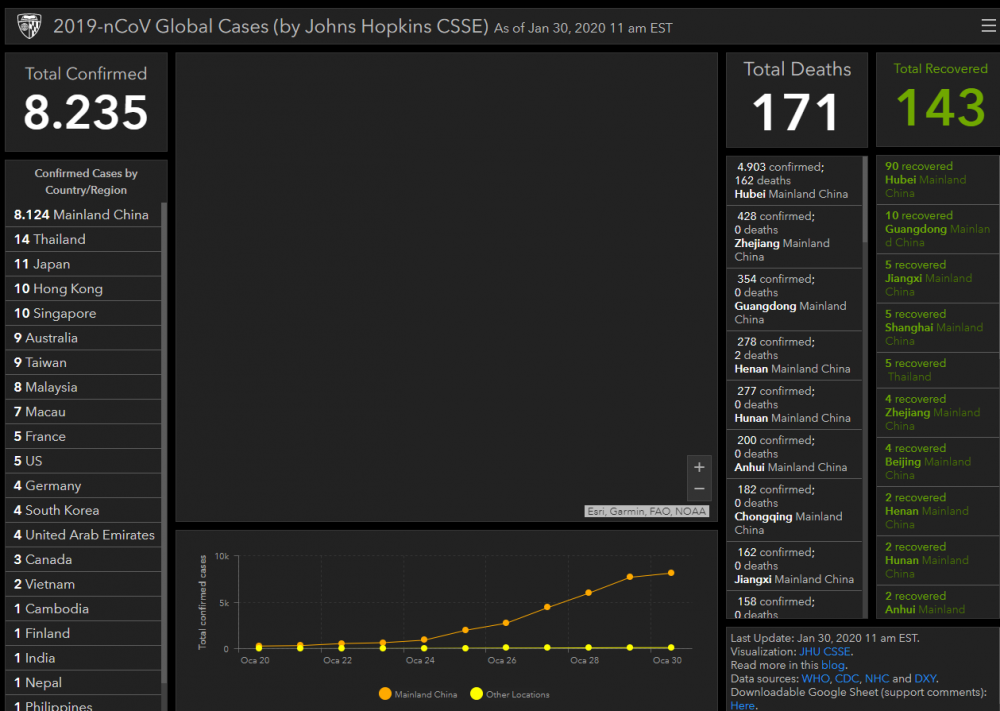The height and width of the screenshot is (711, 1000).
Task: Select 4 United Arab Emirates row
Action: pyautogui.click(x=83, y=535)
